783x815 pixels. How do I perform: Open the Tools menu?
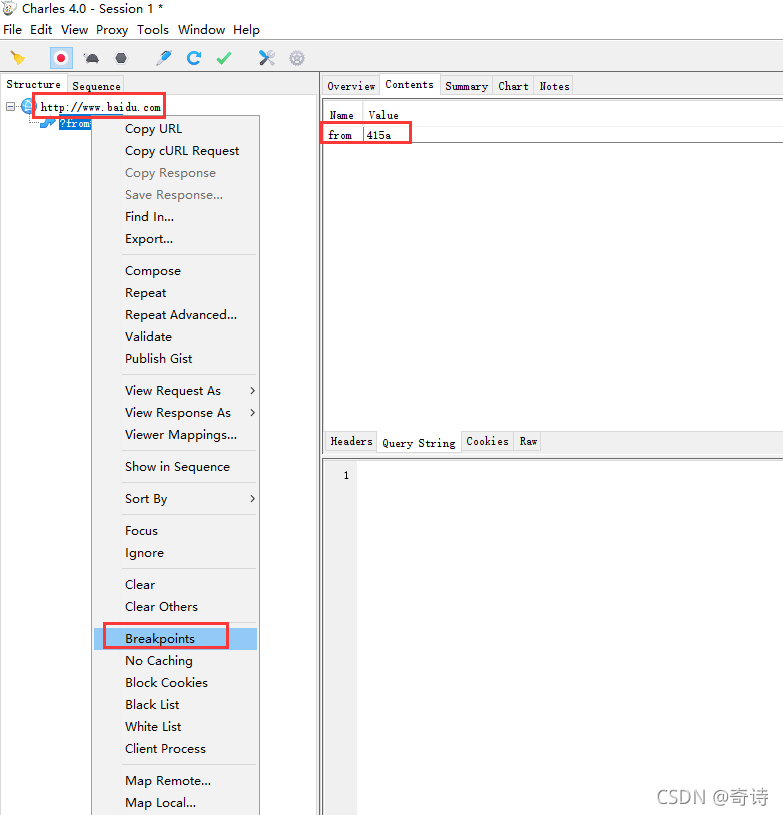tap(153, 30)
